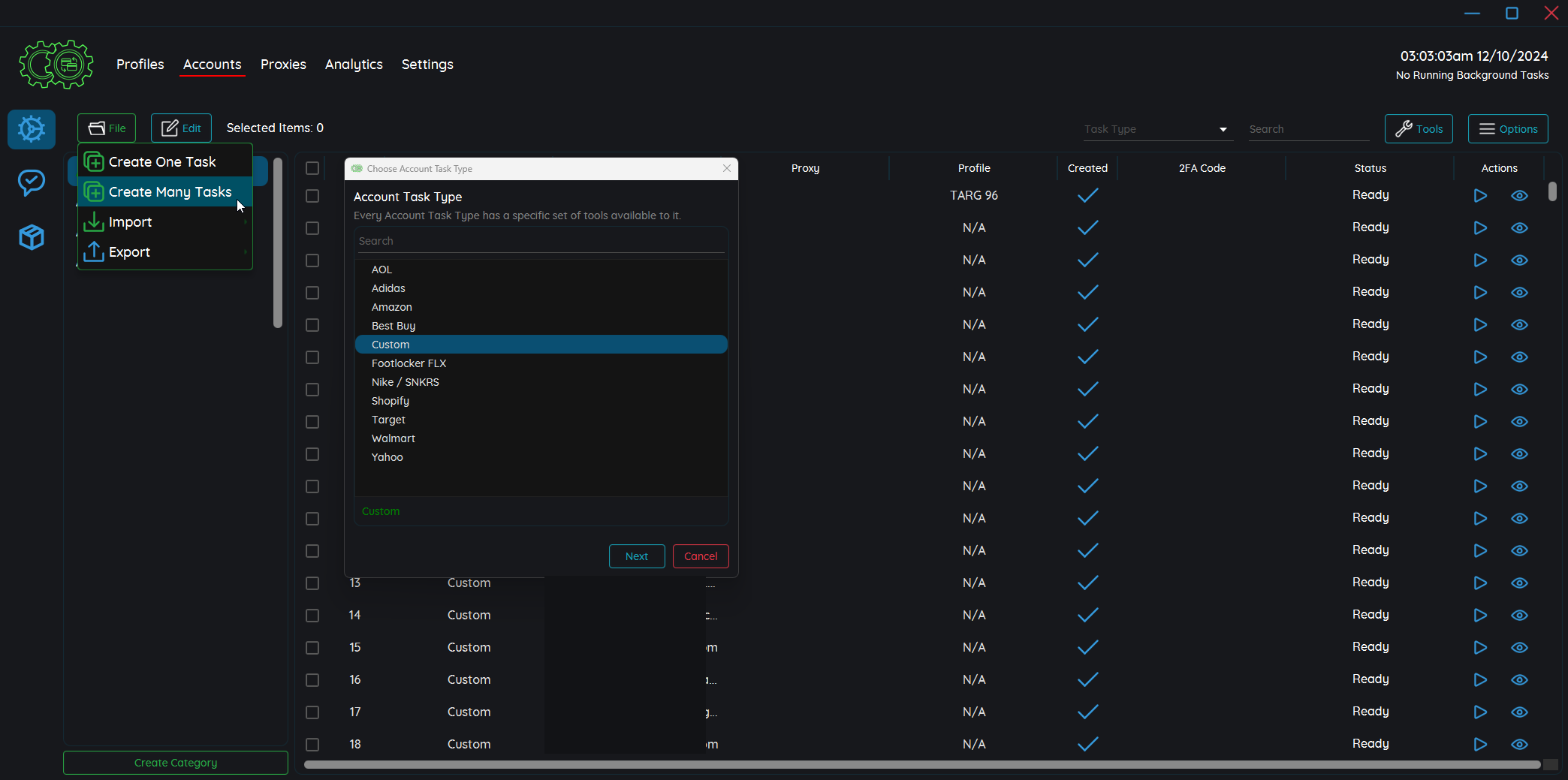Screen dimensions: 1568x780
Task: Click Next in the task type dialog
Action: tap(636, 556)
